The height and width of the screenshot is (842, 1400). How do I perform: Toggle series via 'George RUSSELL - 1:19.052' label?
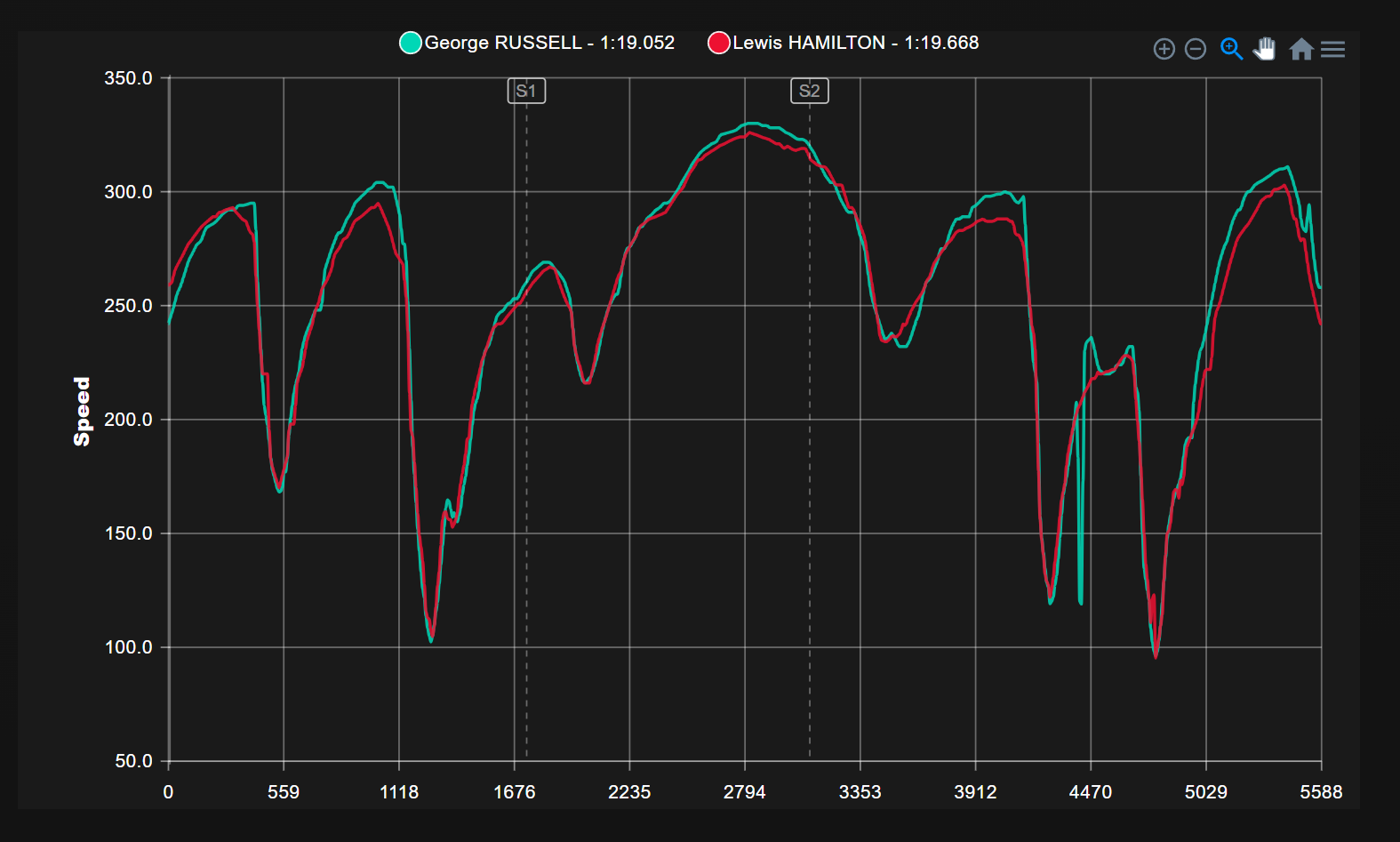tap(549, 43)
